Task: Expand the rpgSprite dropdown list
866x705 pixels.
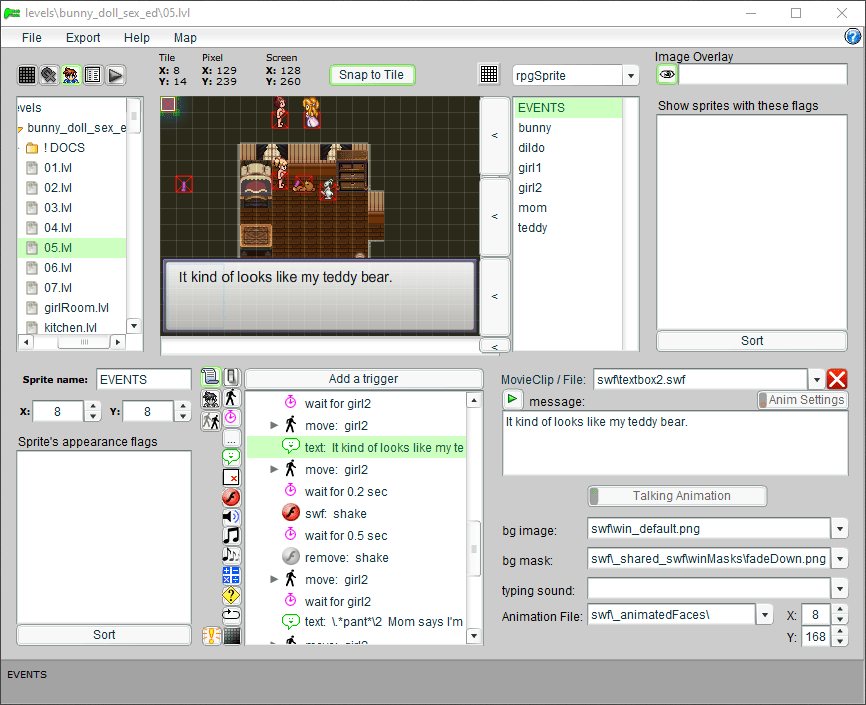Action: click(630, 76)
